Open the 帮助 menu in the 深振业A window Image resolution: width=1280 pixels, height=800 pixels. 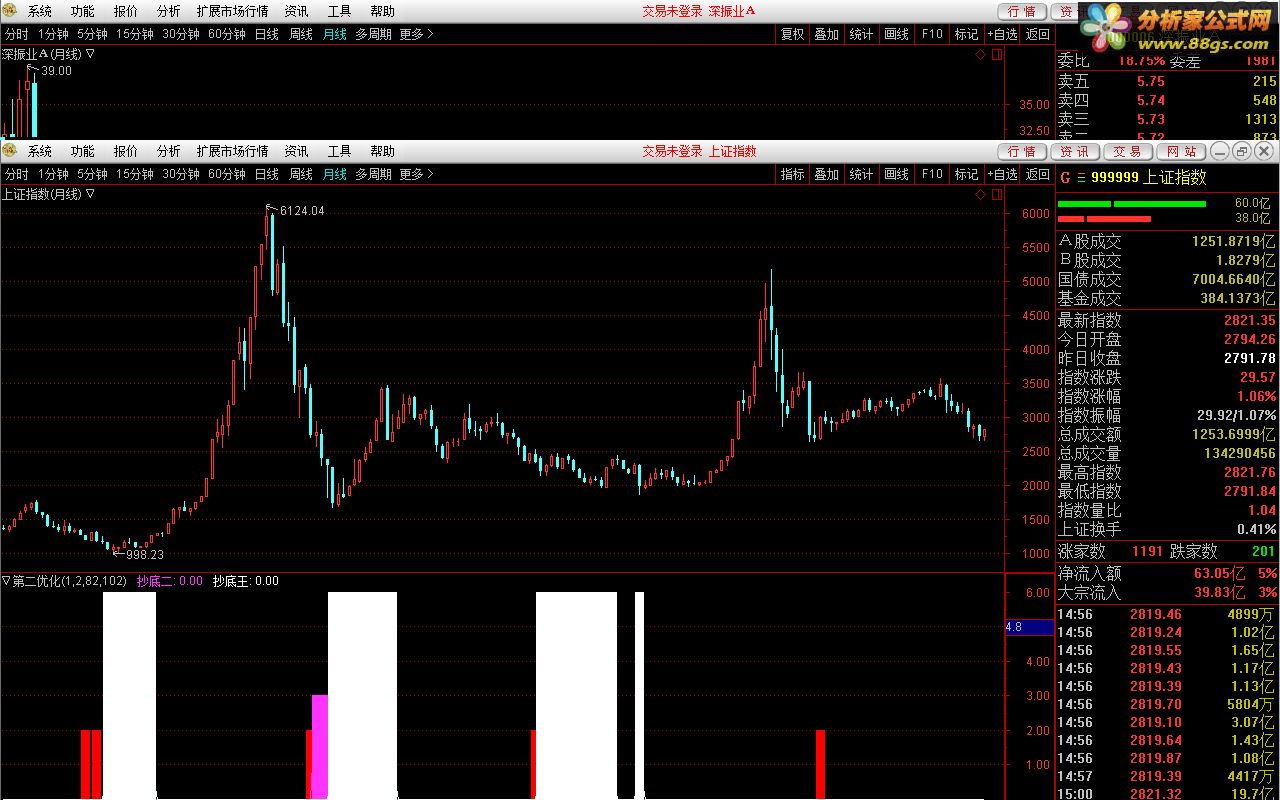[382, 11]
